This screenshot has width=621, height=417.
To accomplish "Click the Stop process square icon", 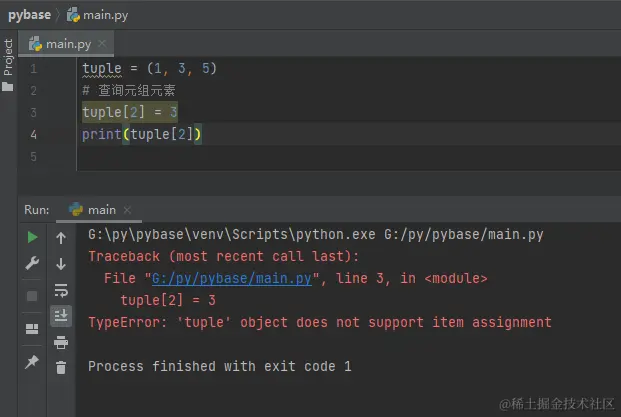I will click(32, 296).
